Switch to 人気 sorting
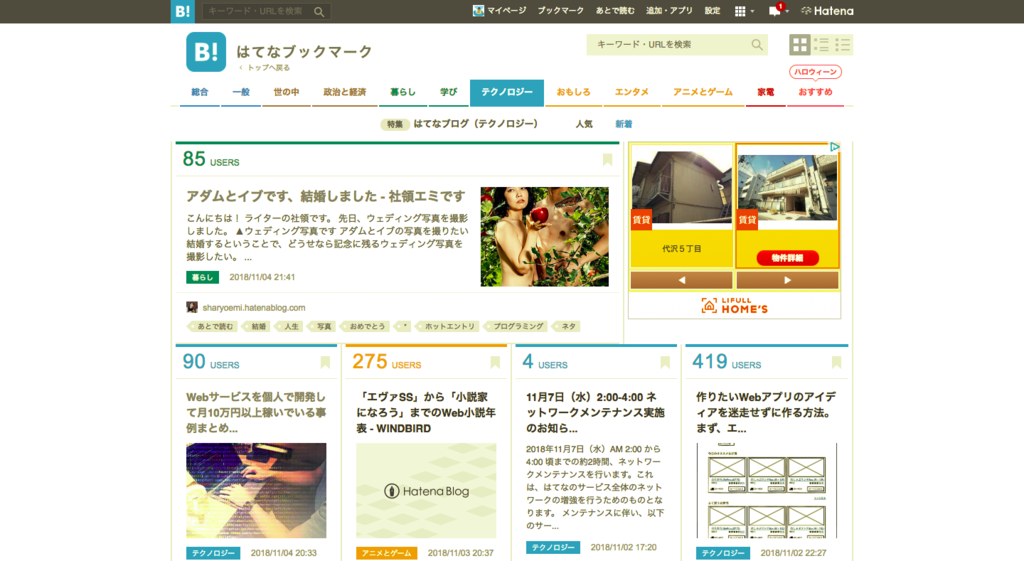The height and width of the screenshot is (561, 1024). (584, 124)
